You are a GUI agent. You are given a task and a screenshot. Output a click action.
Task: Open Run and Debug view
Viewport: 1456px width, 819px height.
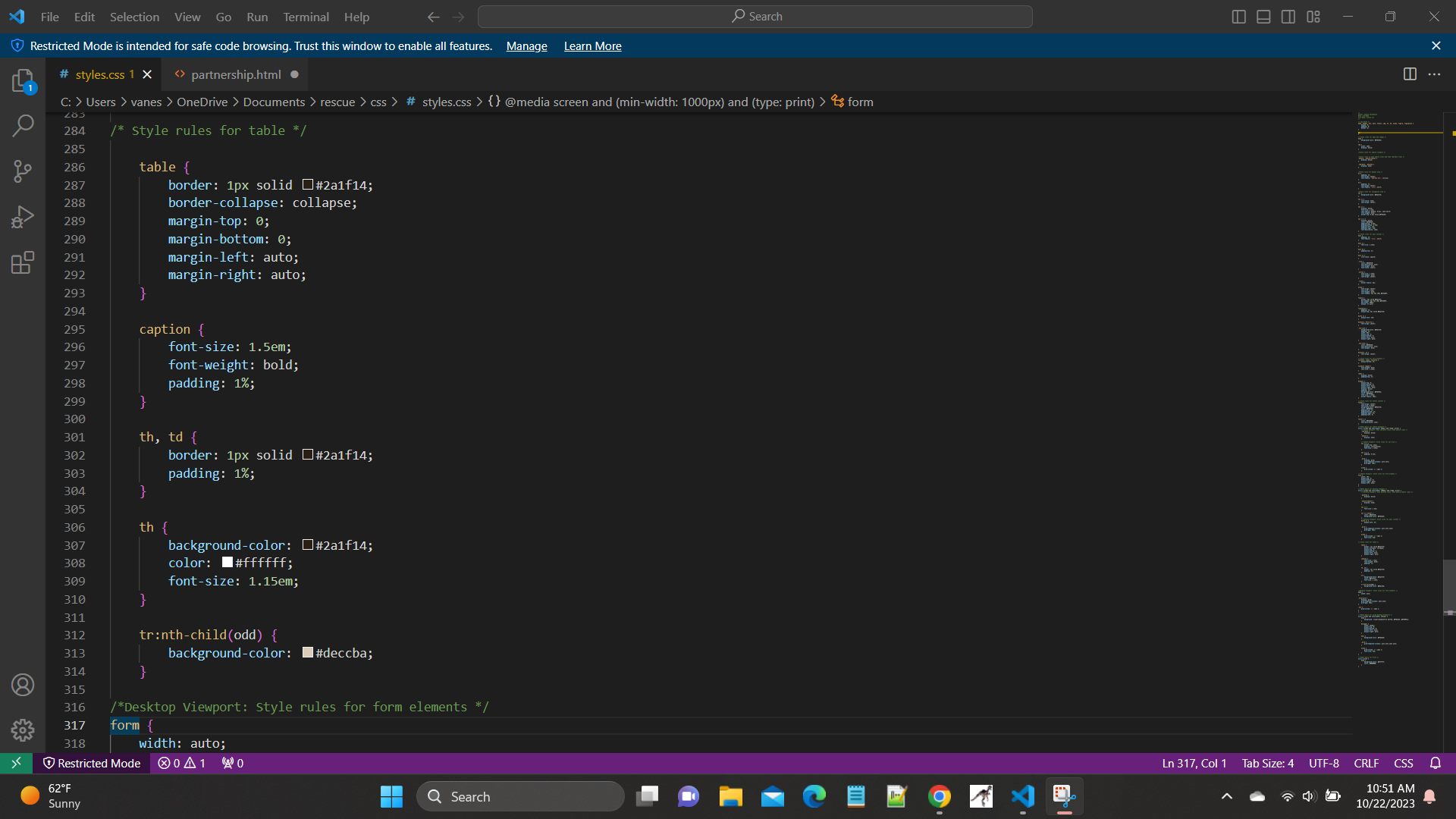pyautogui.click(x=23, y=217)
